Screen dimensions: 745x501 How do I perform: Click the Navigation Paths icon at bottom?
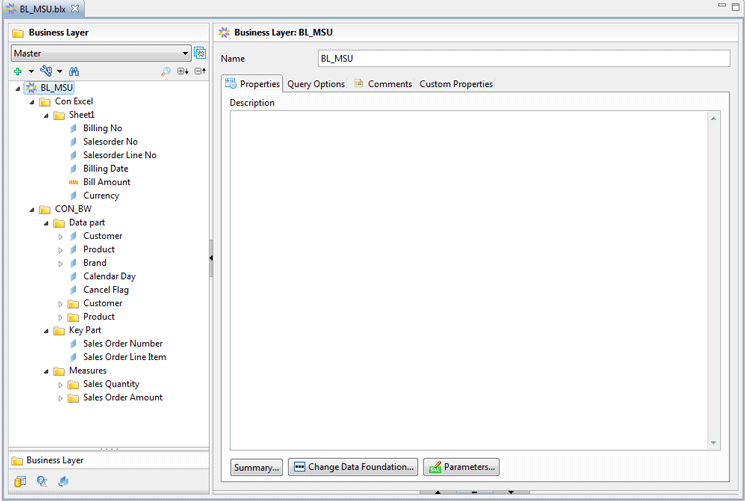63,482
